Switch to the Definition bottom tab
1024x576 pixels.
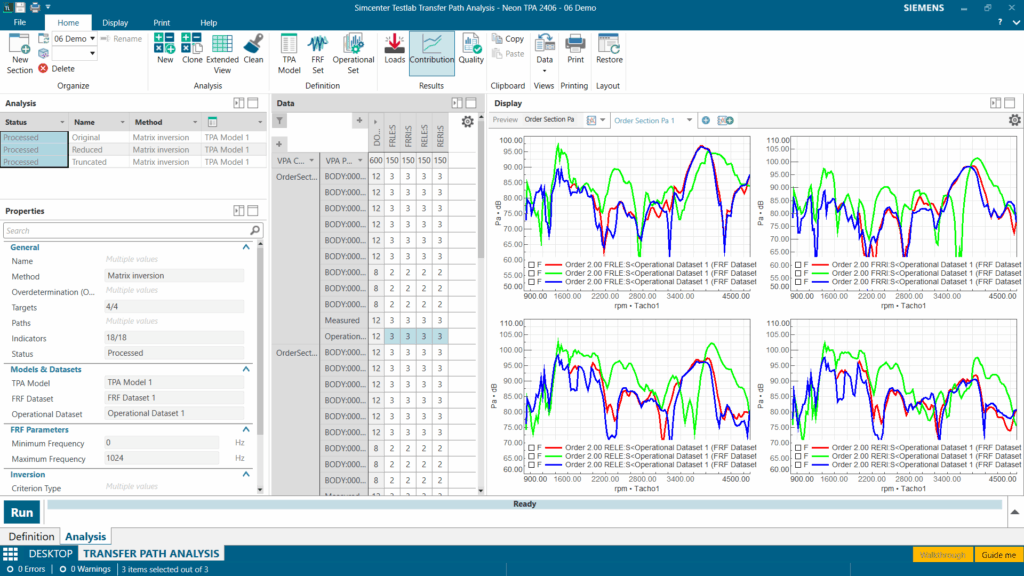tap(31, 537)
